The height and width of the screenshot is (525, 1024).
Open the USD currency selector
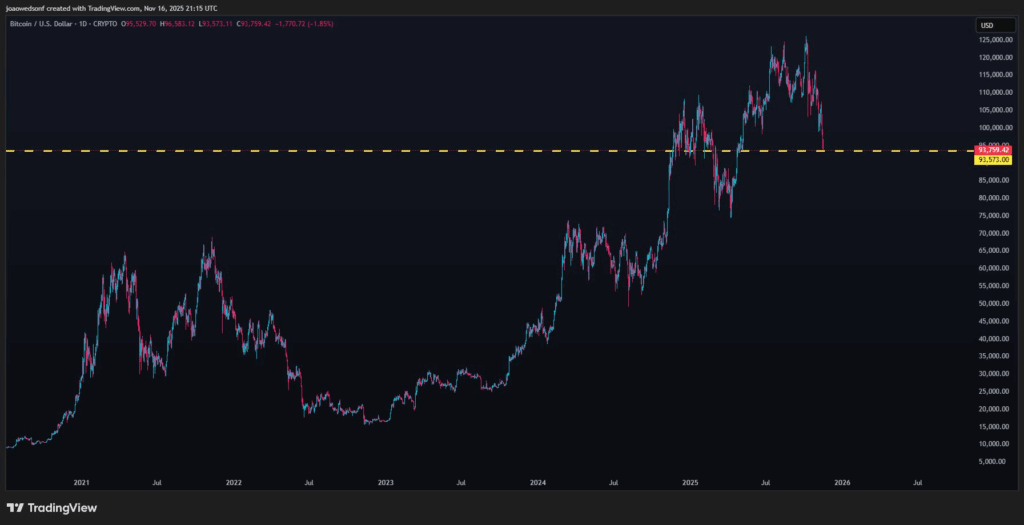[986, 25]
